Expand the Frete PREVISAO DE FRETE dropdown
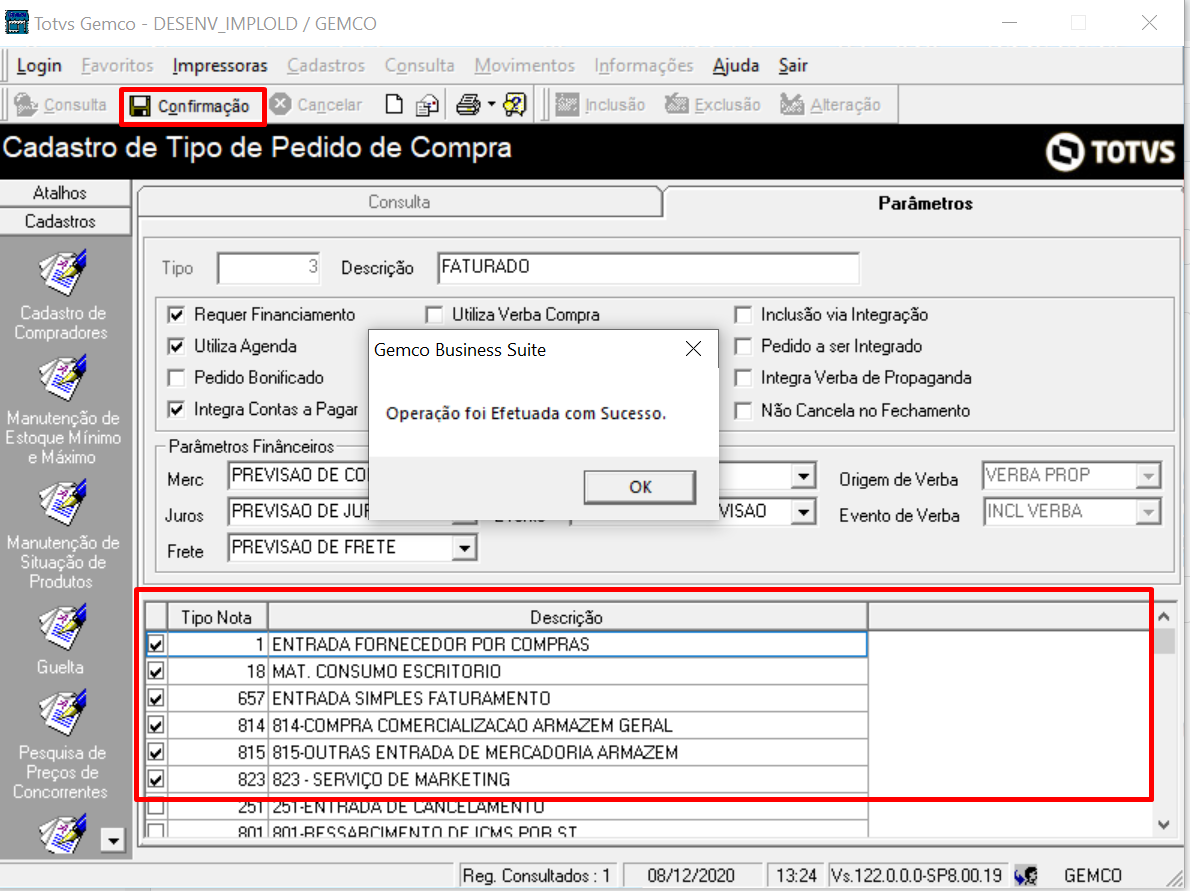Viewport: 1190px width, 891px height. click(464, 547)
